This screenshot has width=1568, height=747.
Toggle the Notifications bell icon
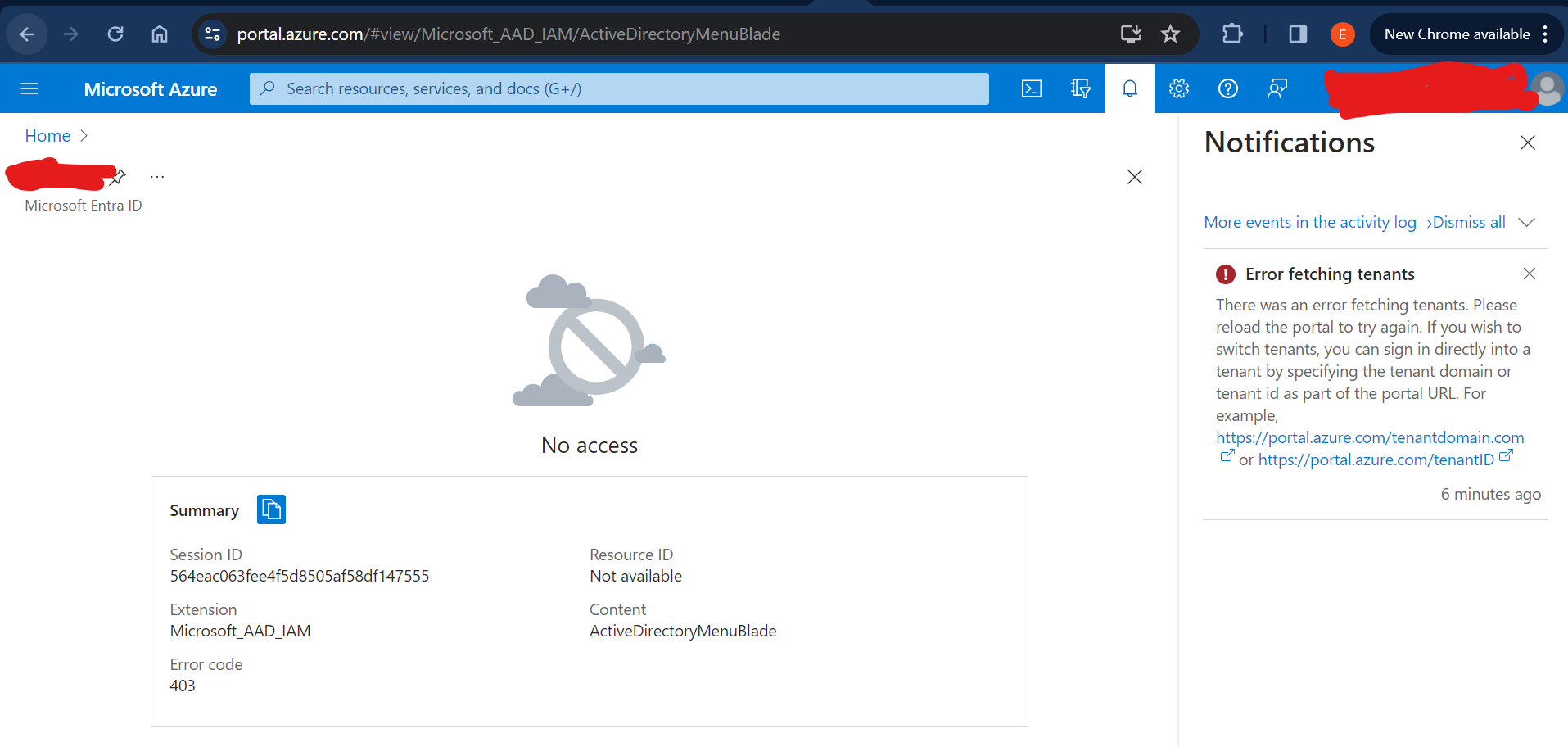coord(1130,88)
